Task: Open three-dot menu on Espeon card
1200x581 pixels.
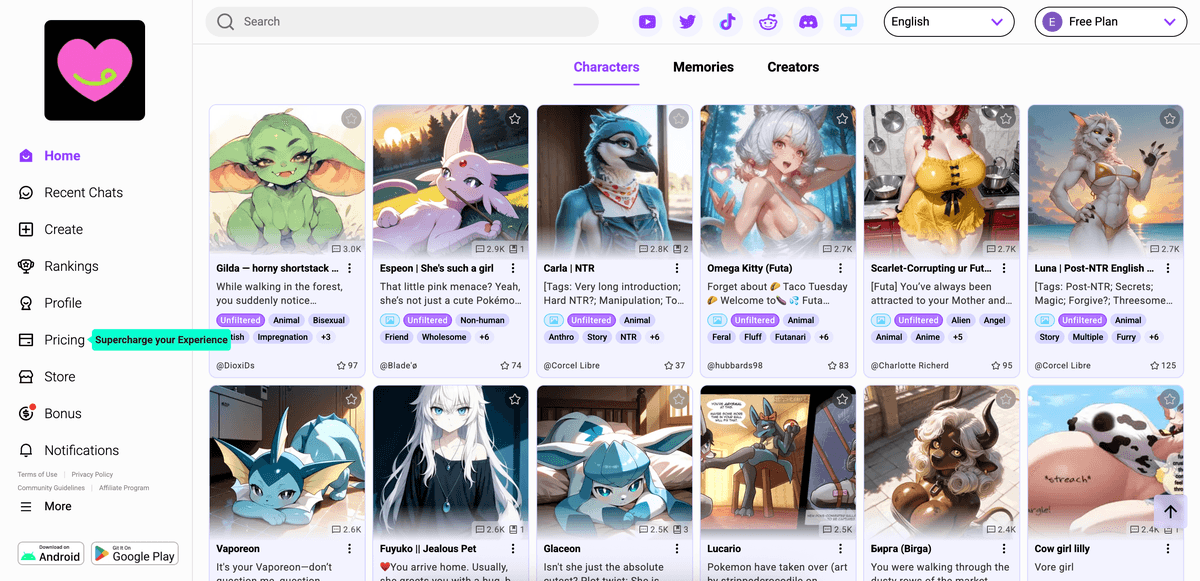Action: point(514,268)
